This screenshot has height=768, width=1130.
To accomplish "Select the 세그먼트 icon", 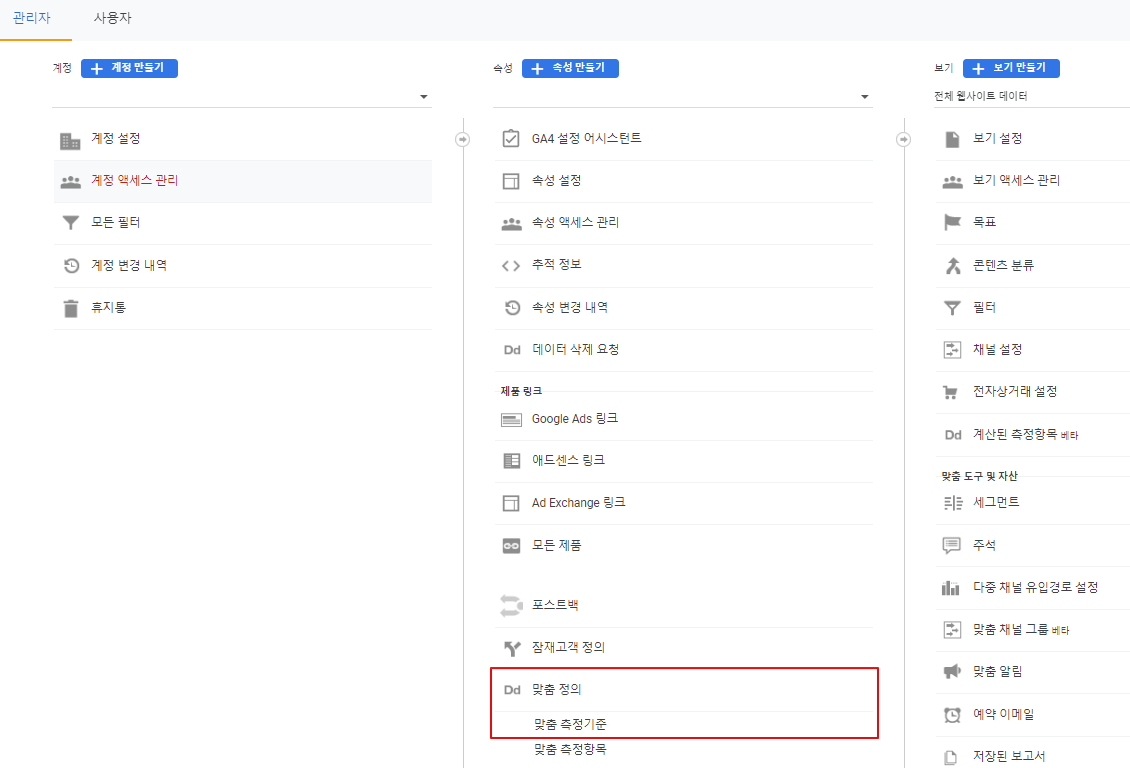I will 951,502.
